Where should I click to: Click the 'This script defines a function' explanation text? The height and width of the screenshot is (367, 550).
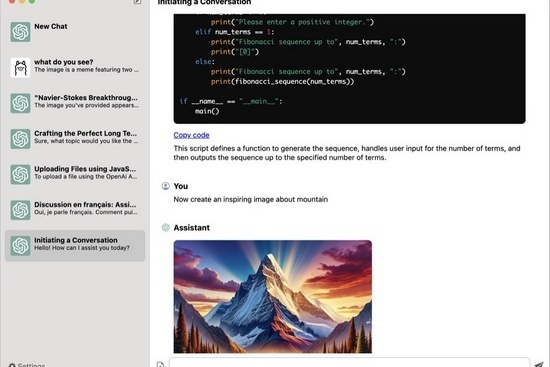point(347,153)
